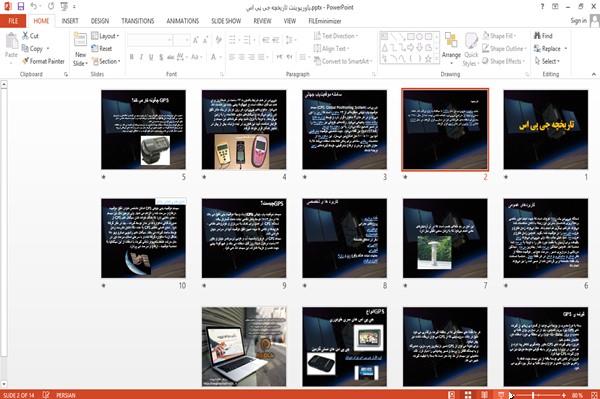This screenshot has width=600, height=399.
Task: Click the font name box
Action: (150, 40)
